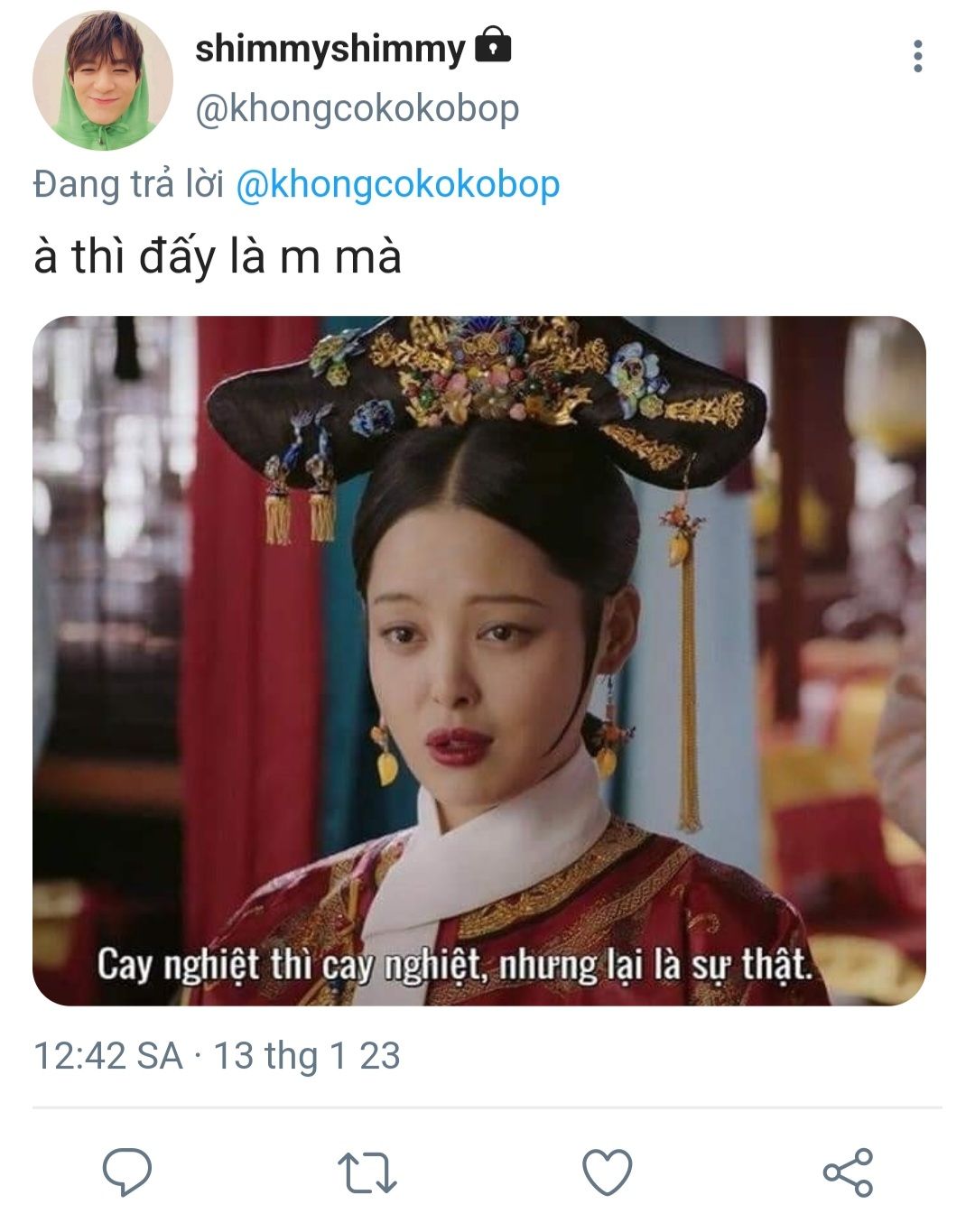Viewport: 975px width, 1232px height.
Task: Like the tweet with the heart icon
Action: tap(607, 1172)
